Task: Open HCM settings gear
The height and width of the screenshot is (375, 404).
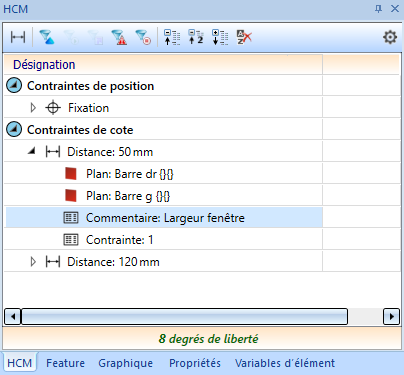Action: coord(390,37)
